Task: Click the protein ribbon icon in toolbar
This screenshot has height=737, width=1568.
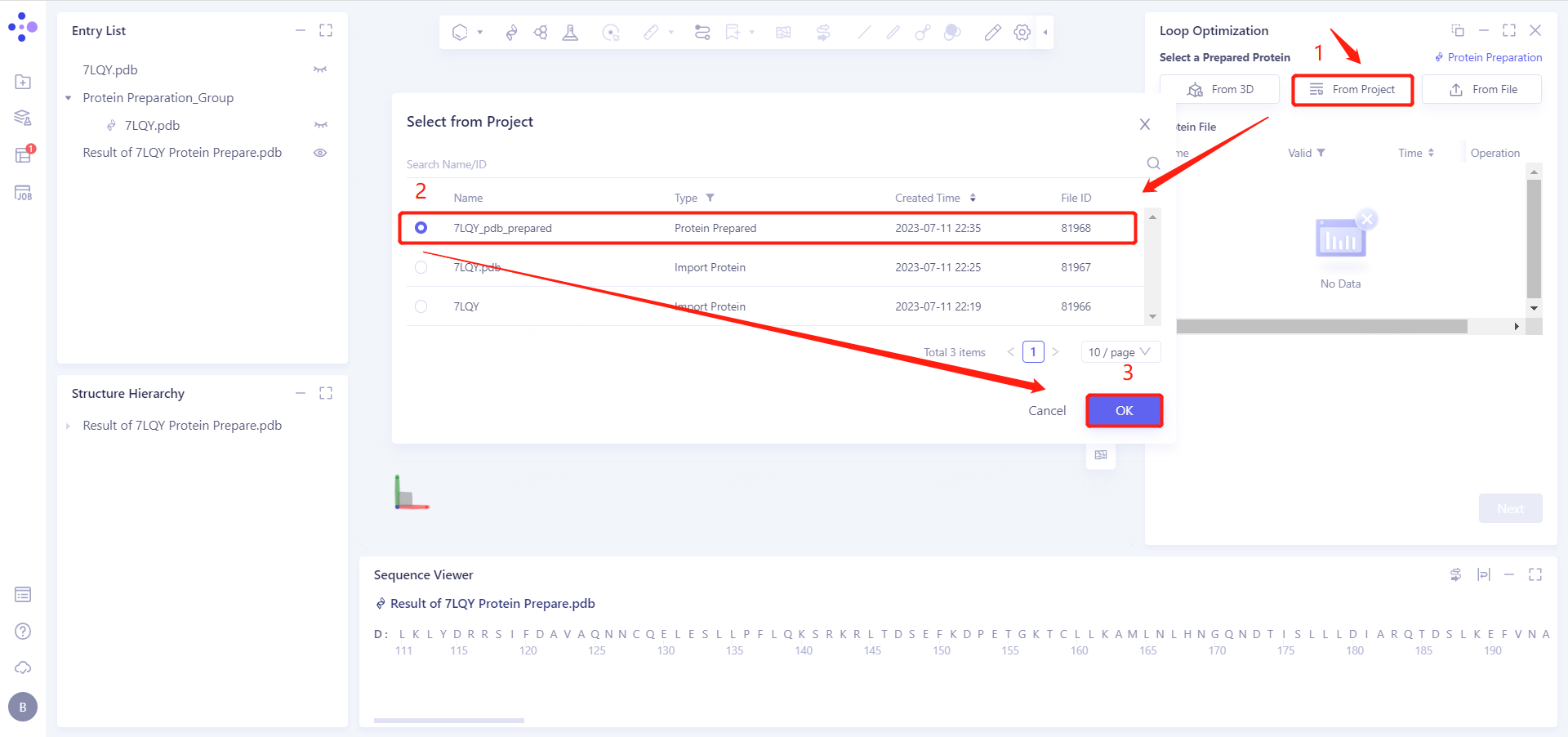Action: pyautogui.click(x=511, y=33)
